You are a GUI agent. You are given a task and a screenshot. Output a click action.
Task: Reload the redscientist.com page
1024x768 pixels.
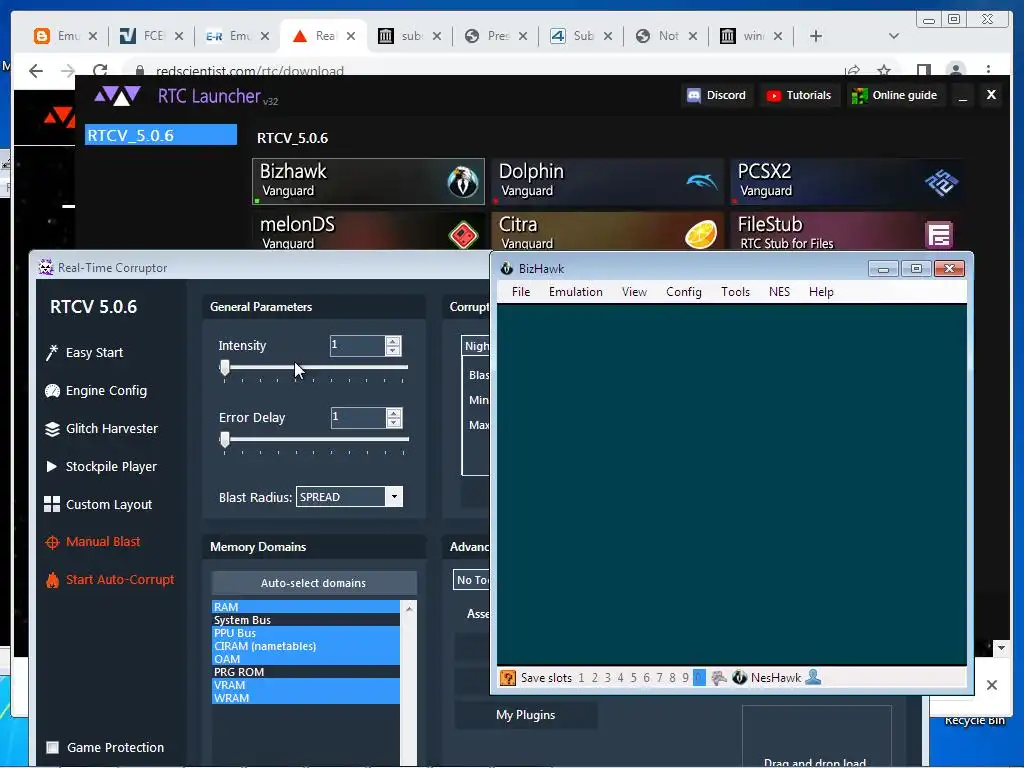point(100,71)
